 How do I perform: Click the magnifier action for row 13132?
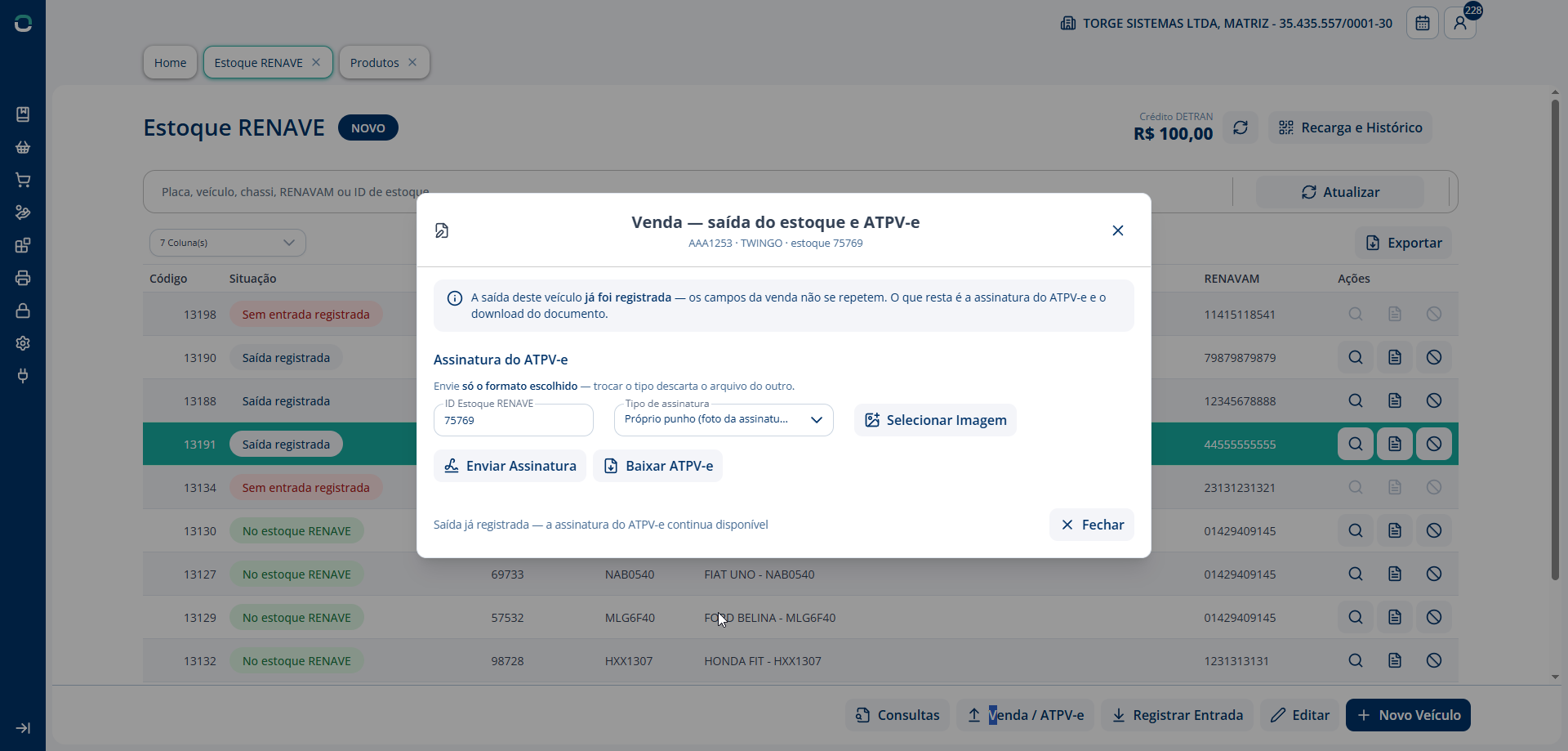pyautogui.click(x=1356, y=660)
